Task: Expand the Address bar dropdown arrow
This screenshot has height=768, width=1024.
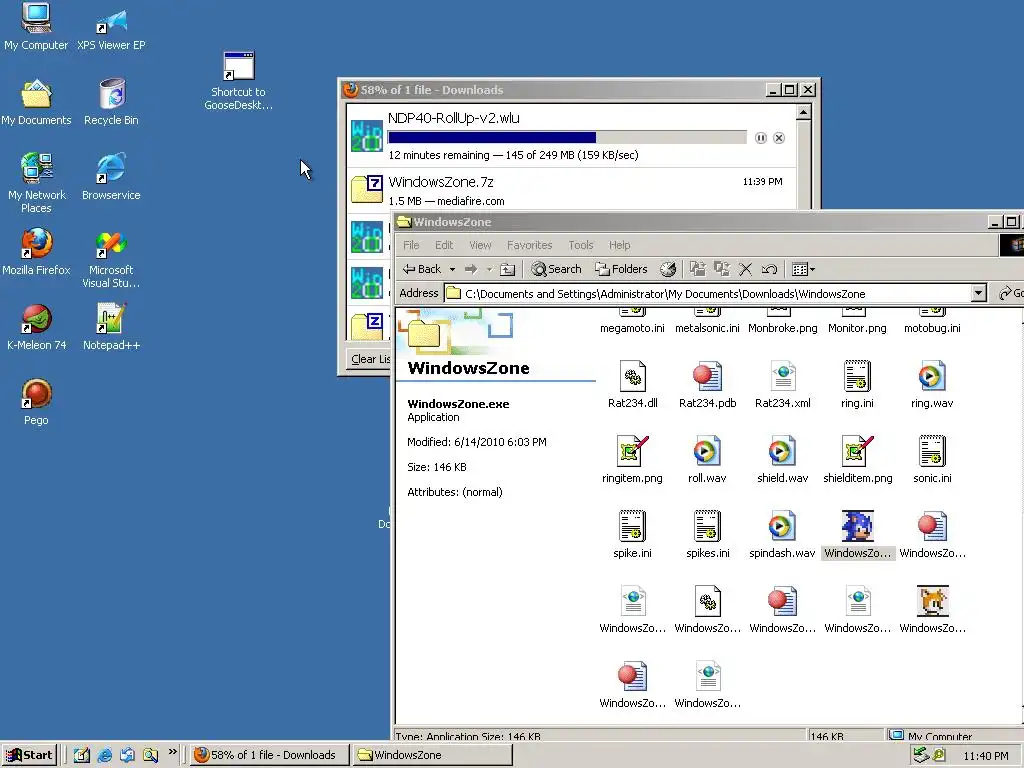Action: 978,293
